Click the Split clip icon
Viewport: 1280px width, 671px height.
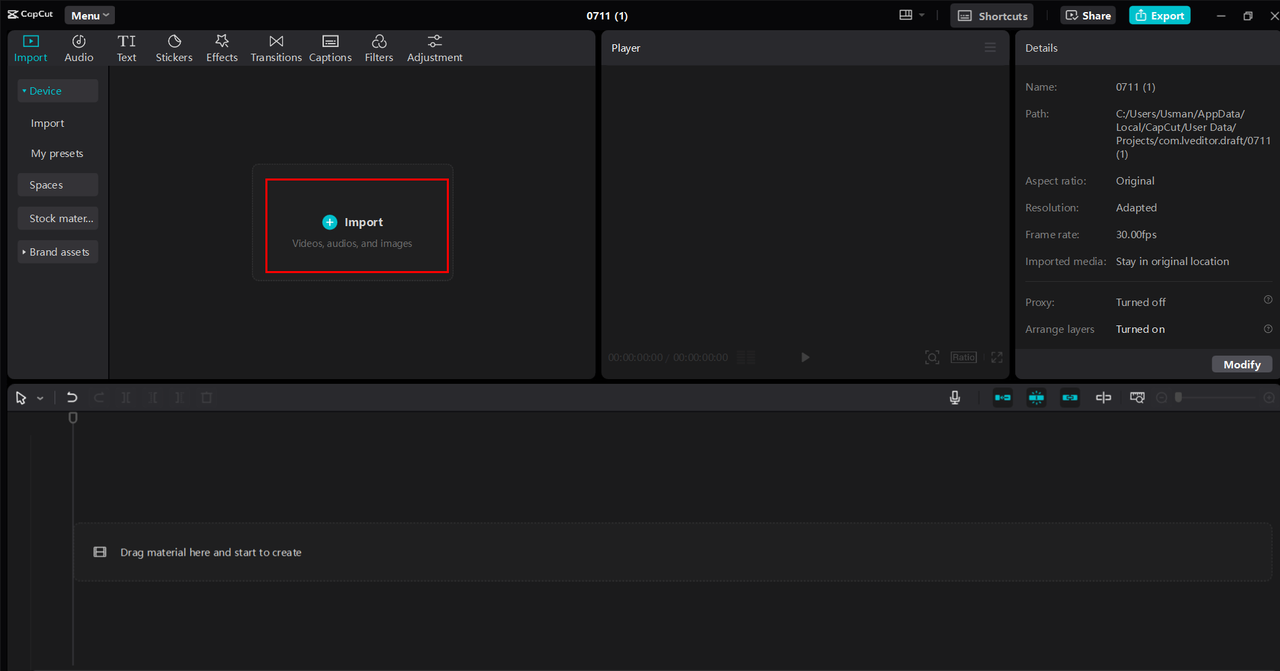coord(126,397)
